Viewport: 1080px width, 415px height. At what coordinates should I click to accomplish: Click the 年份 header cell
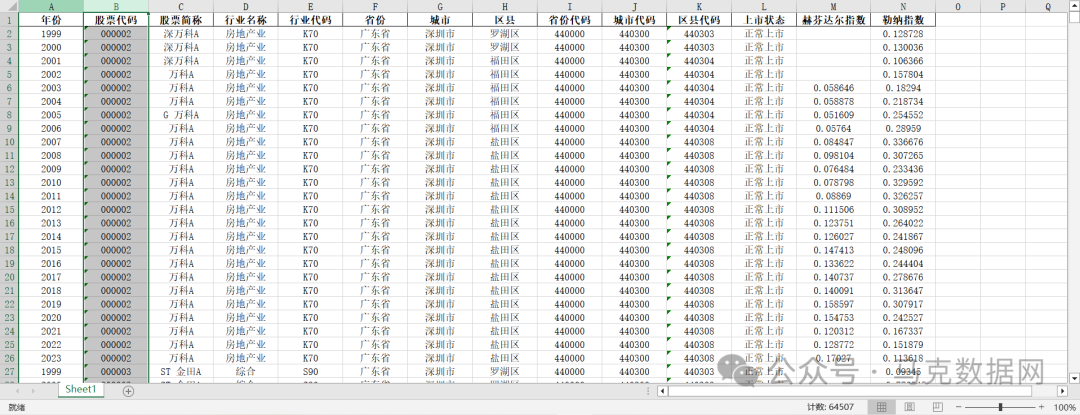tap(51, 19)
